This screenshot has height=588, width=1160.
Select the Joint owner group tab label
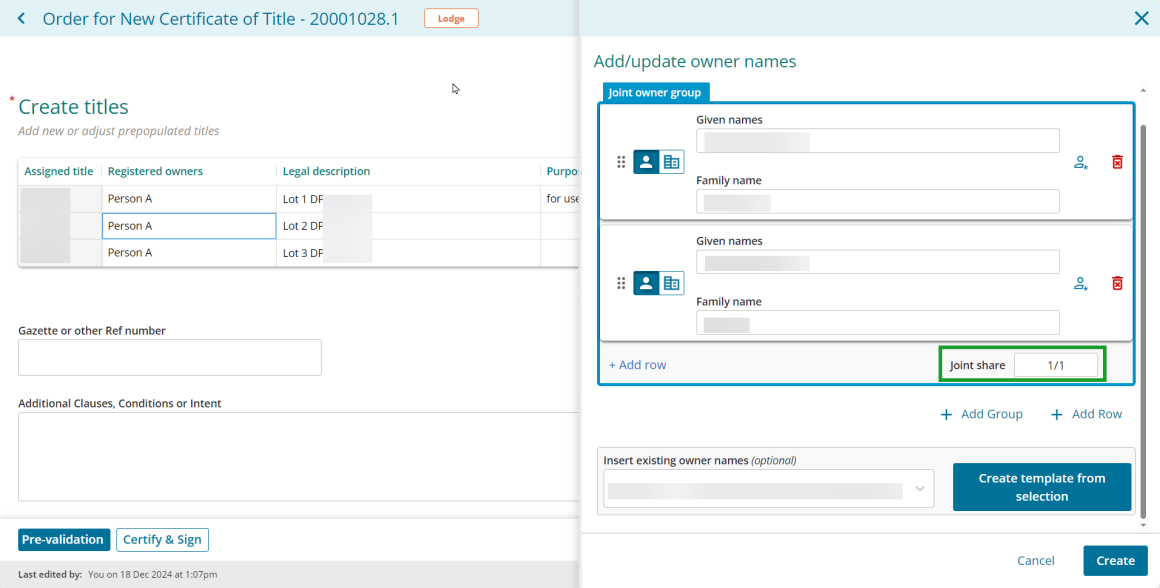pos(656,93)
